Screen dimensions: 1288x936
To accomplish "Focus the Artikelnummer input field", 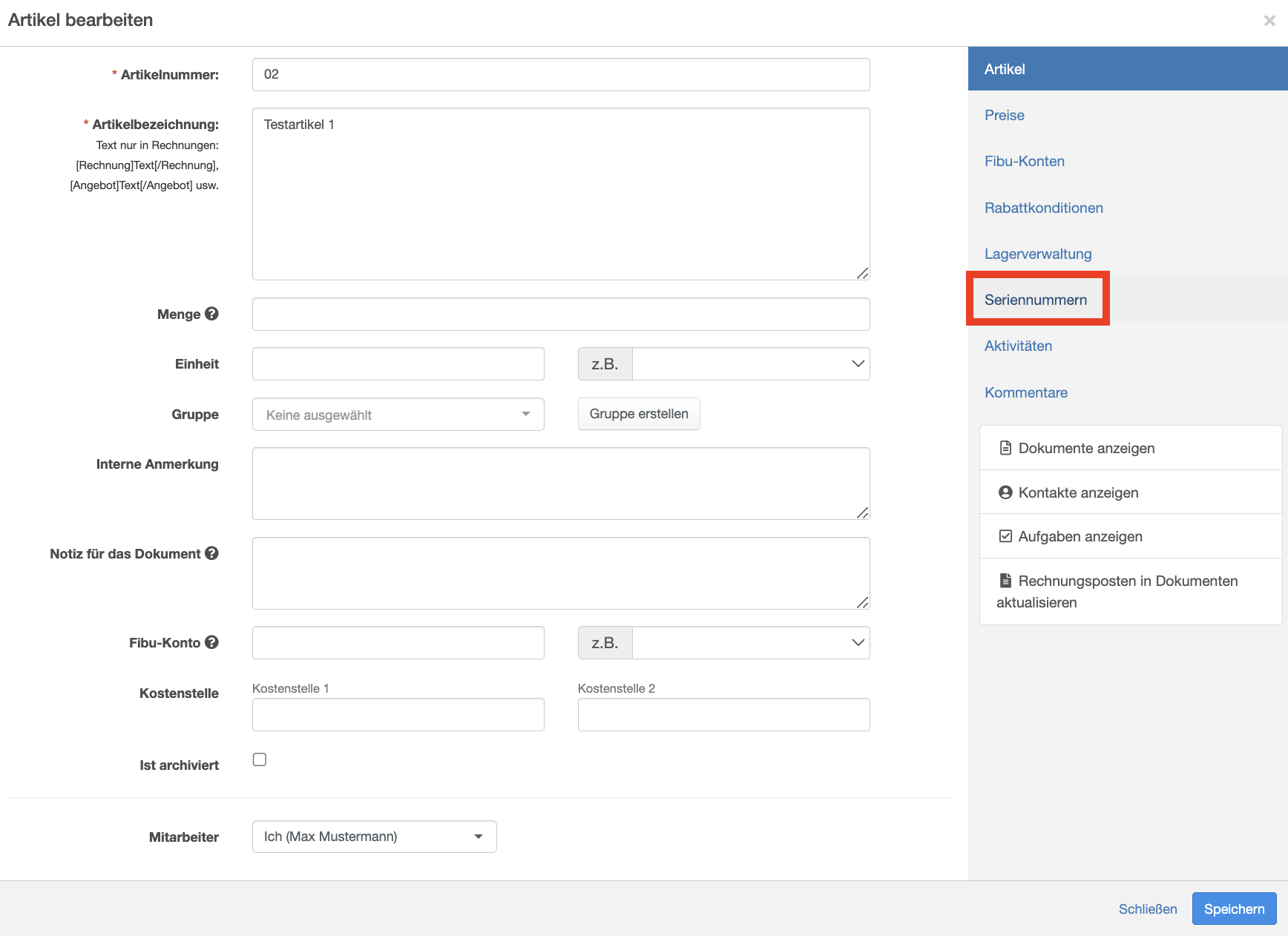I will pos(561,74).
